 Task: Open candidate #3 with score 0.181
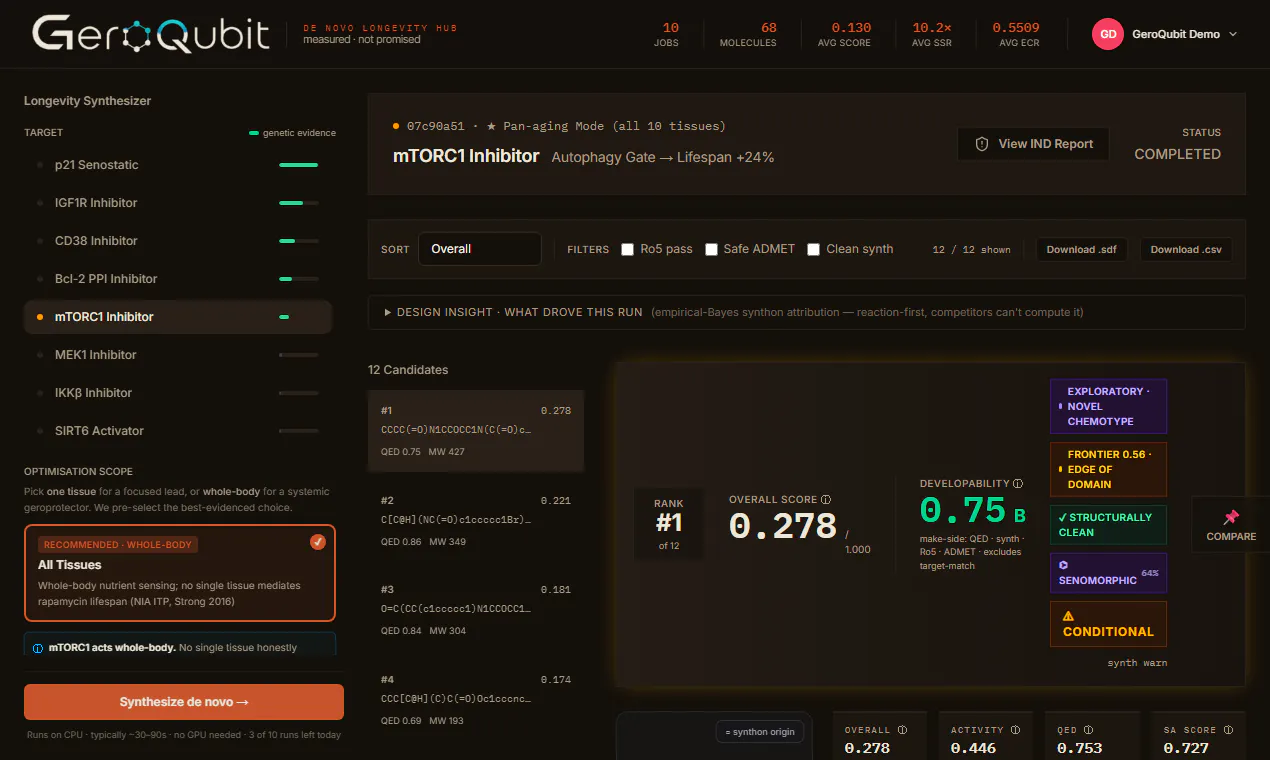pos(476,610)
